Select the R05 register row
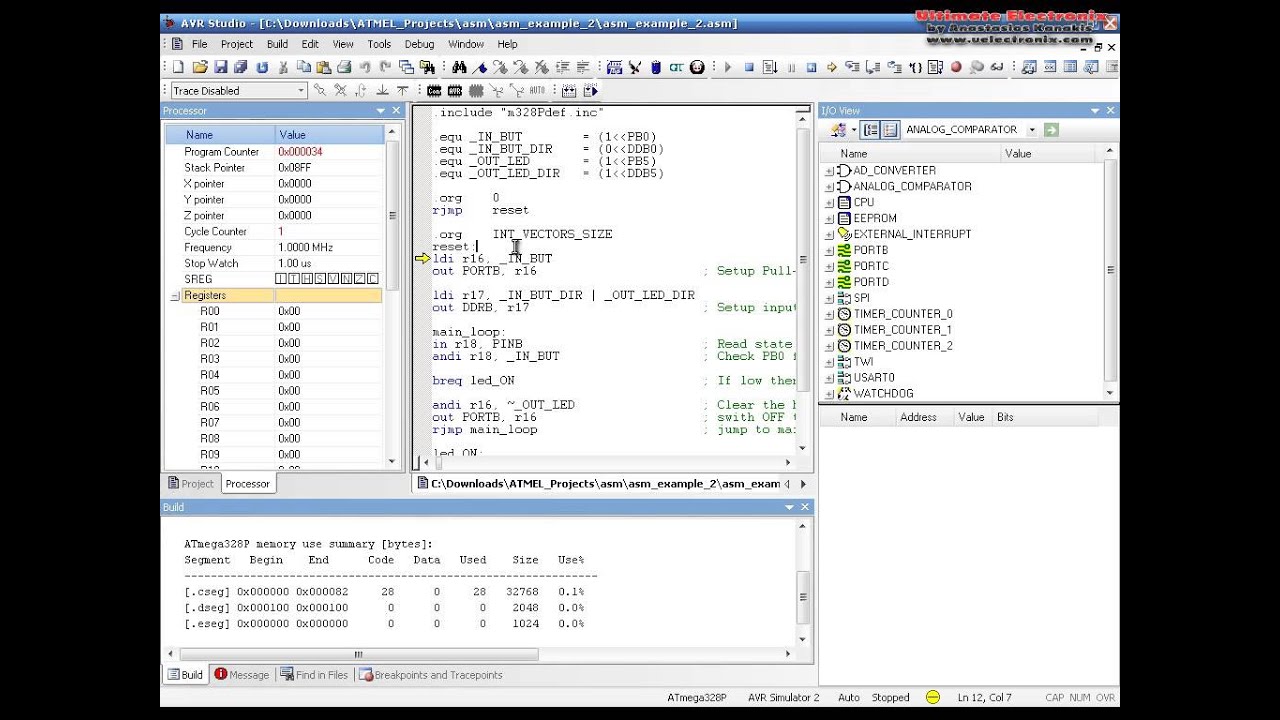Viewport: 1280px width, 720px height. pyautogui.click(x=274, y=391)
